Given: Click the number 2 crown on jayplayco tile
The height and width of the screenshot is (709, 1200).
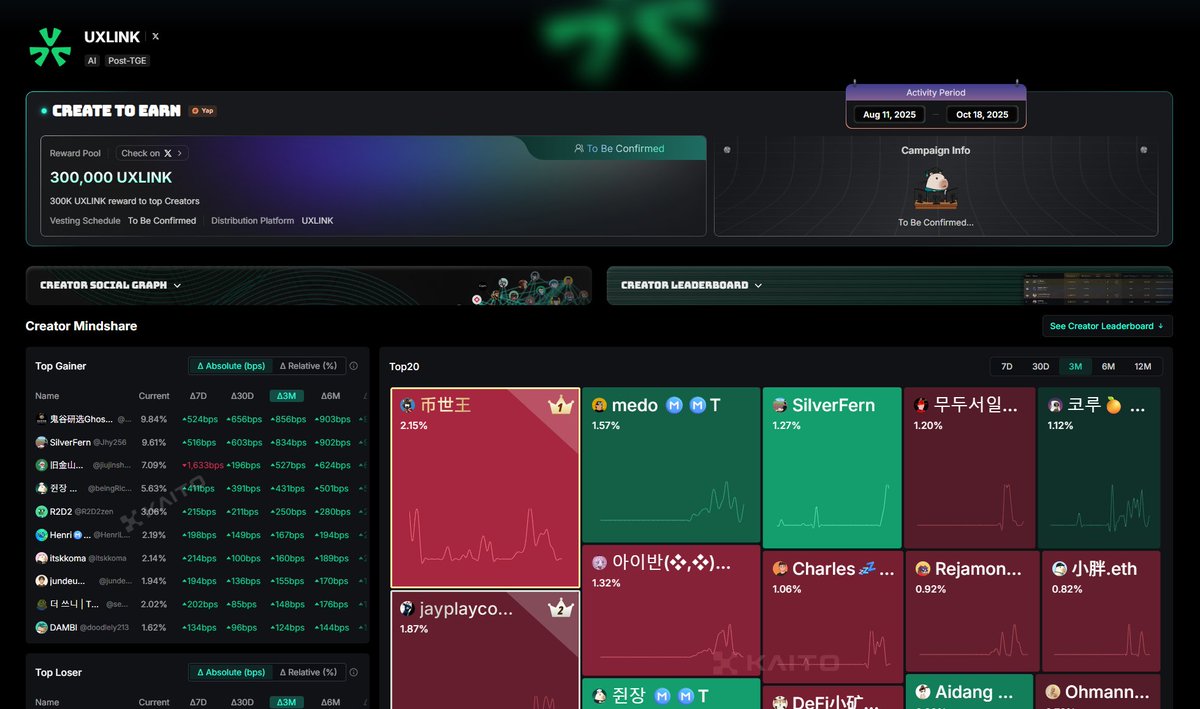Looking at the screenshot, I should pos(560,608).
